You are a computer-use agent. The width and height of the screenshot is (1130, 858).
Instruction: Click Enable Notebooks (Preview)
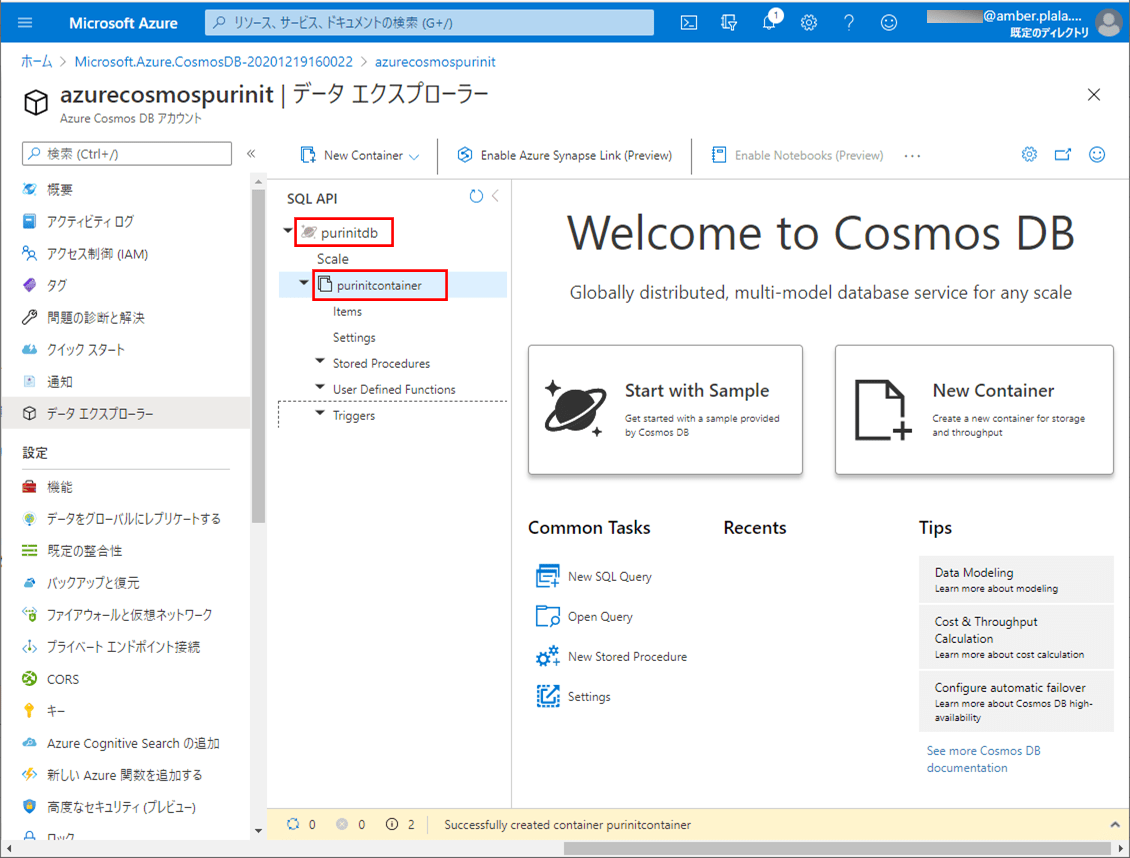797,156
